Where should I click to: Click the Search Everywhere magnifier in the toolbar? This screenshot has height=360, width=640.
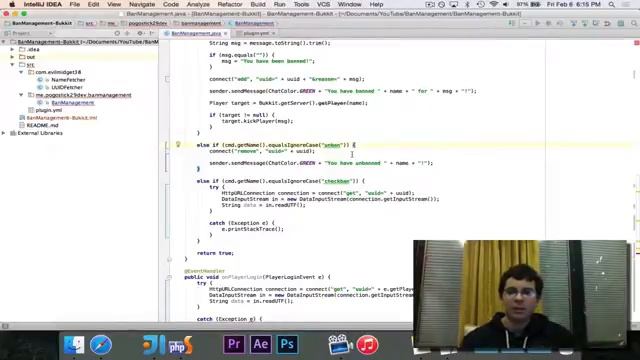point(634,23)
